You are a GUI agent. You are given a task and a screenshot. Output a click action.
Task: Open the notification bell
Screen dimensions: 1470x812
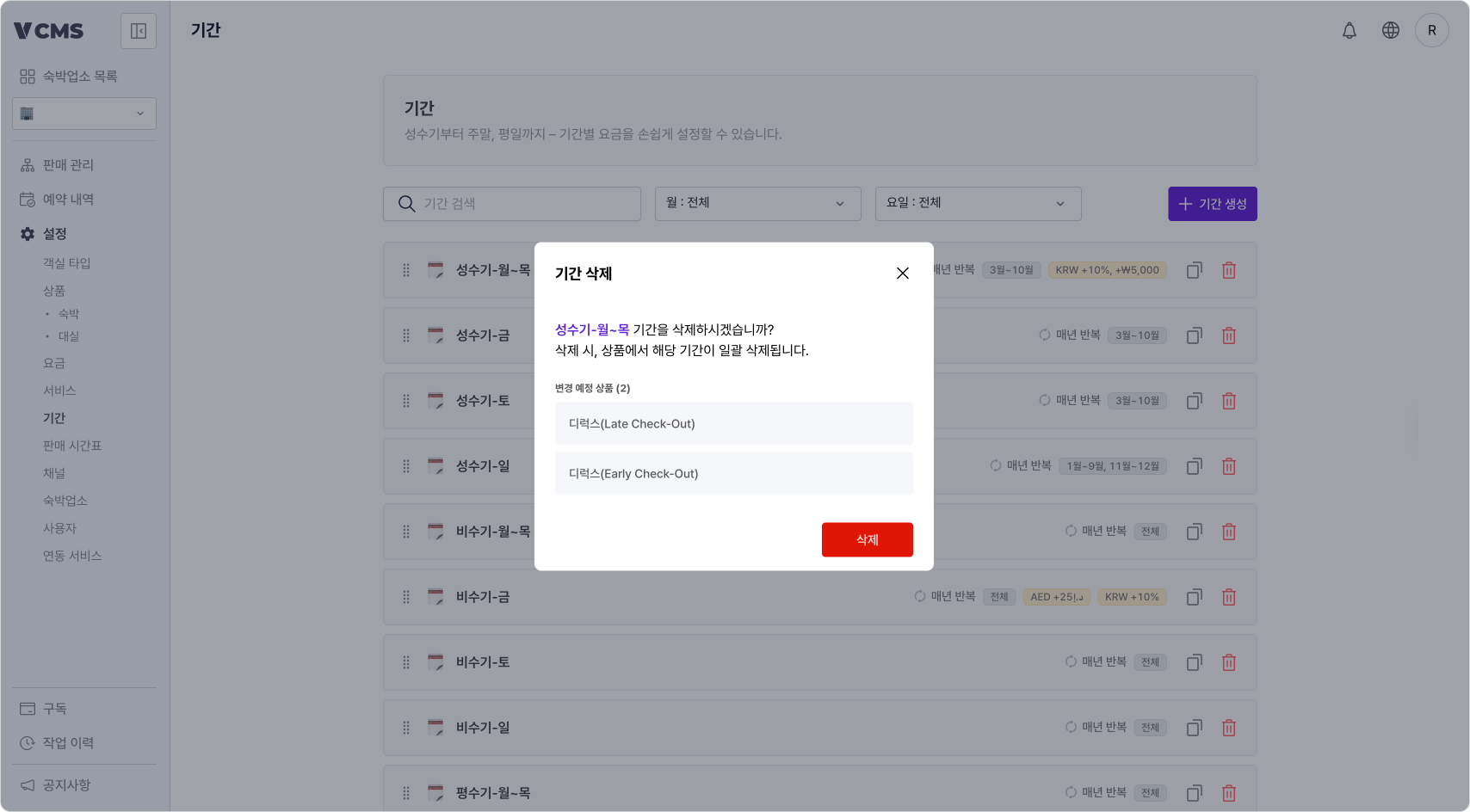pyautogui.click(x=1349, y=30)
